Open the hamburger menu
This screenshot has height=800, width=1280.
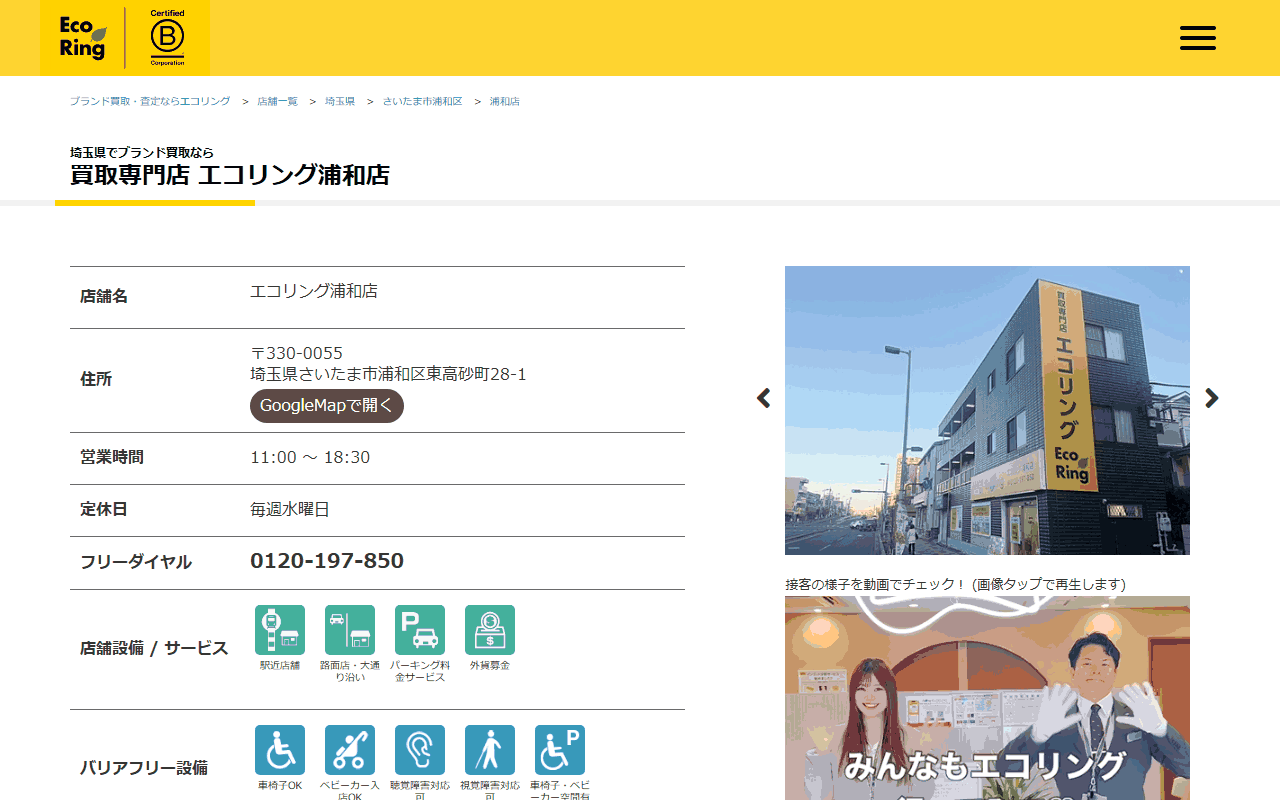1197,38
